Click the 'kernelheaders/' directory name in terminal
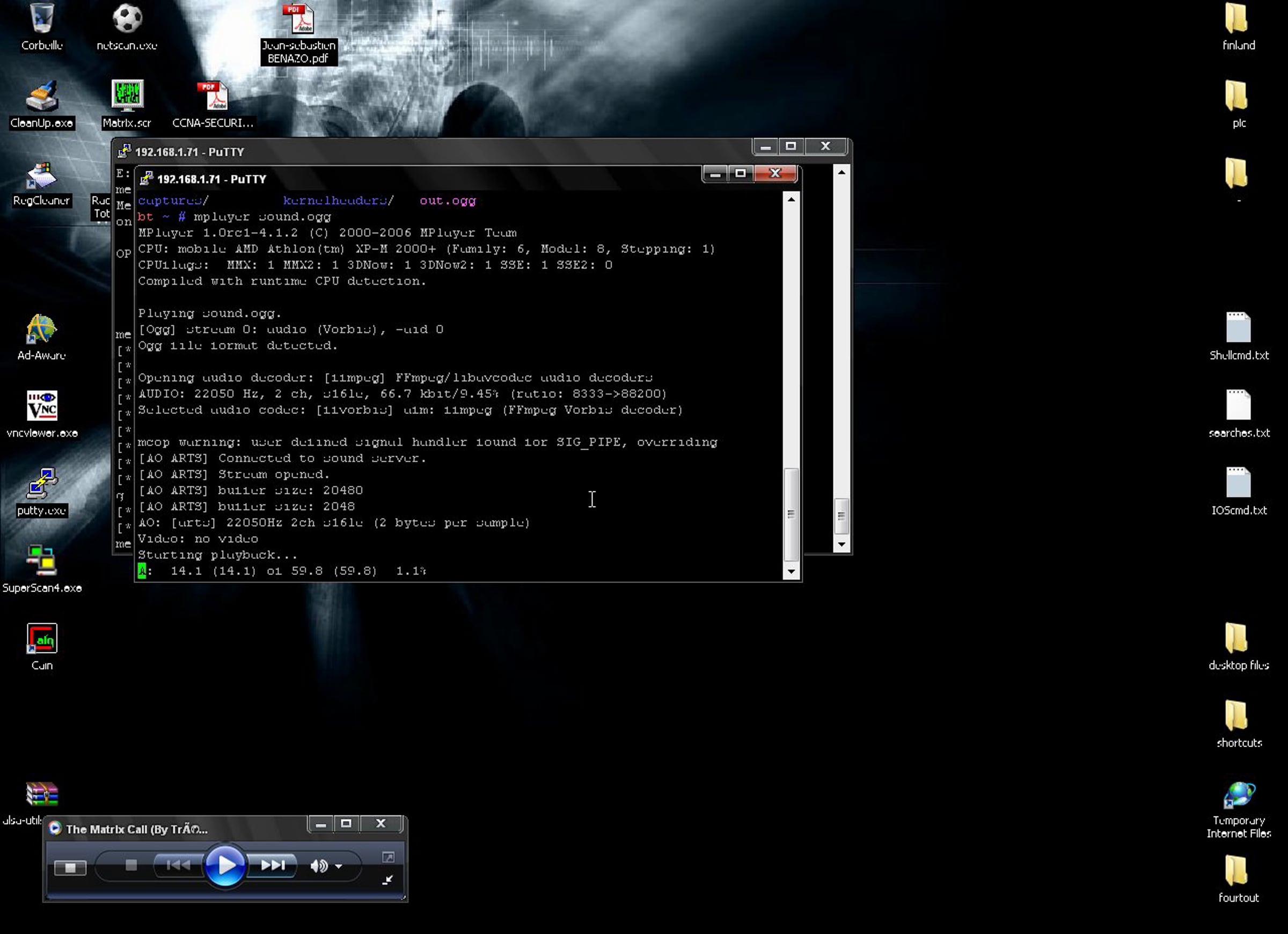Image resolution: width=1288 pixels, height=934 pixels. coord(339,201)
